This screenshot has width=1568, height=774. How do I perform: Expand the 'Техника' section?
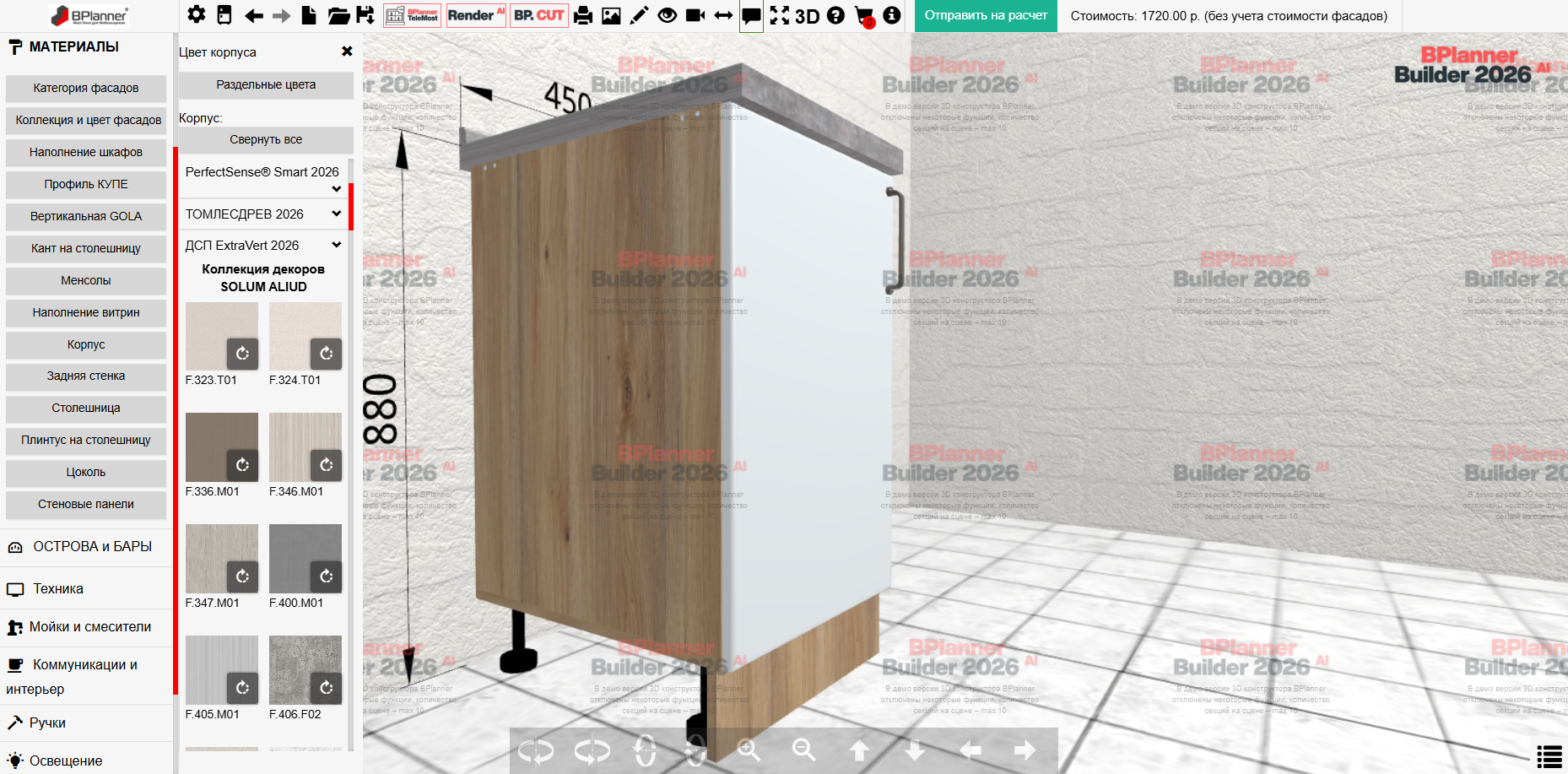click(x=86, y=589)
